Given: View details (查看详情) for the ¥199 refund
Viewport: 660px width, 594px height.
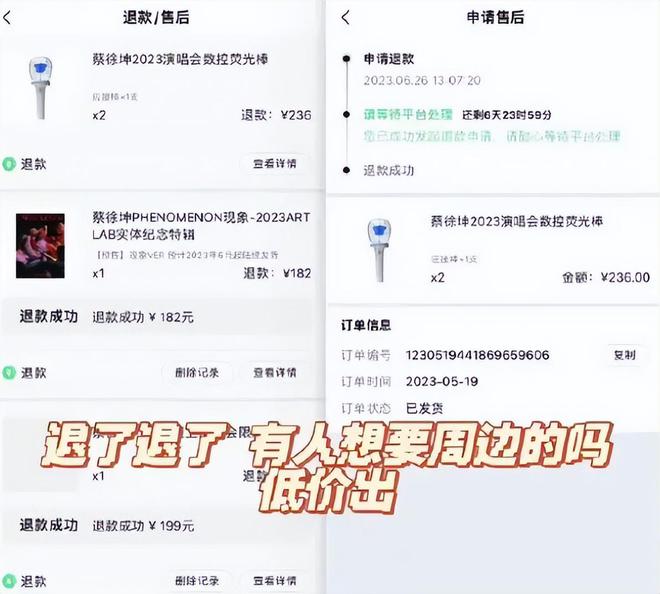Looking at the screenshot, I should (274, 581).
